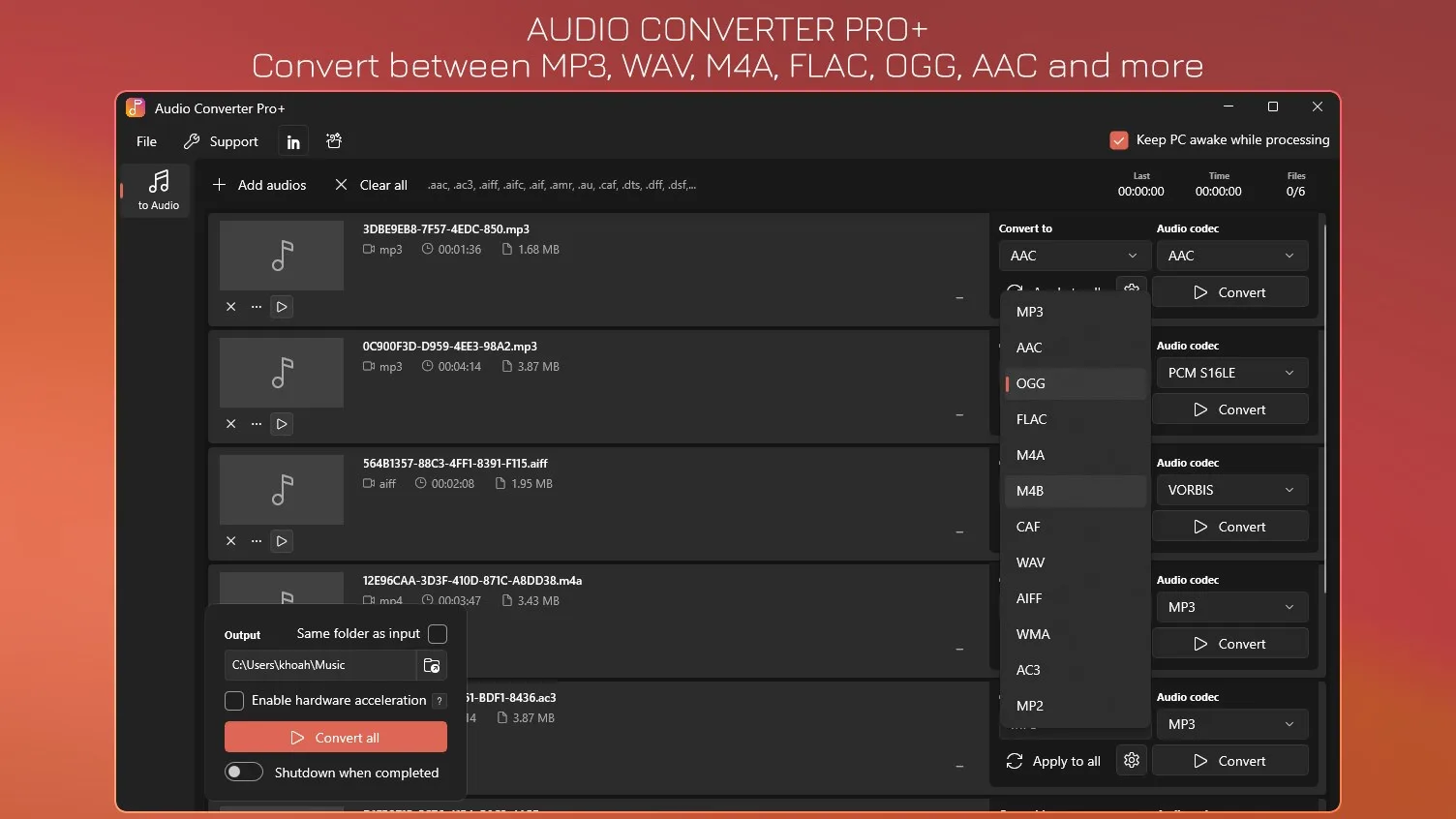Convert the 564B1357 aiff file

pyautogui.click(x=1229, y=527)
